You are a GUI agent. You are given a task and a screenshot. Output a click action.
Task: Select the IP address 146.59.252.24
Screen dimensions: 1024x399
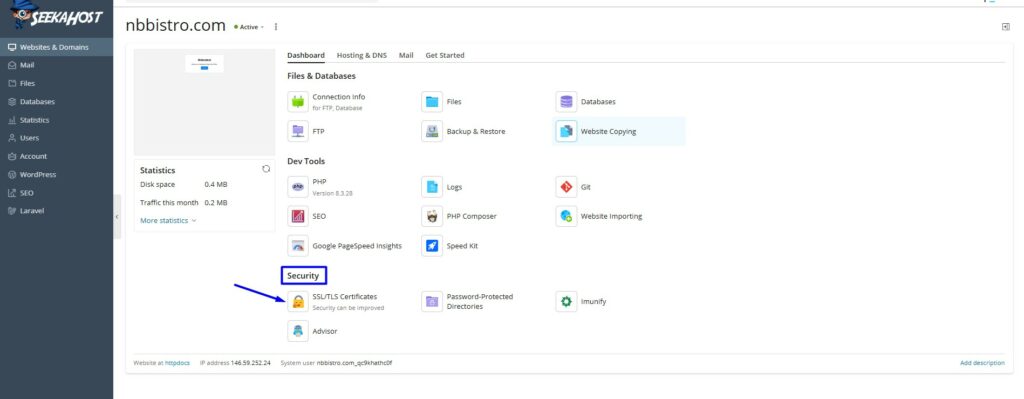point(250,362)
